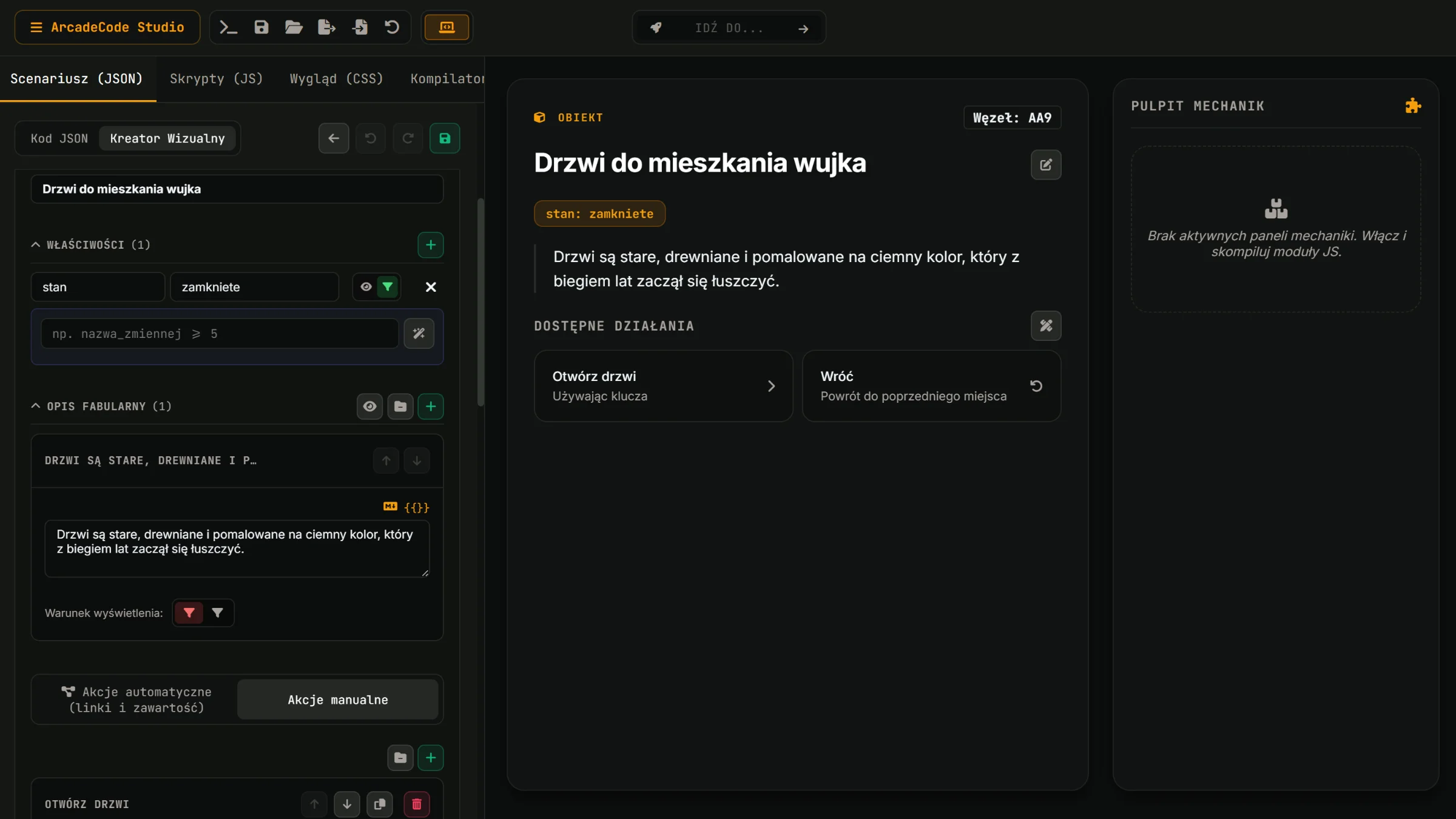
Task: Click the magic wand beside condition input
Action: click(419, 333)
